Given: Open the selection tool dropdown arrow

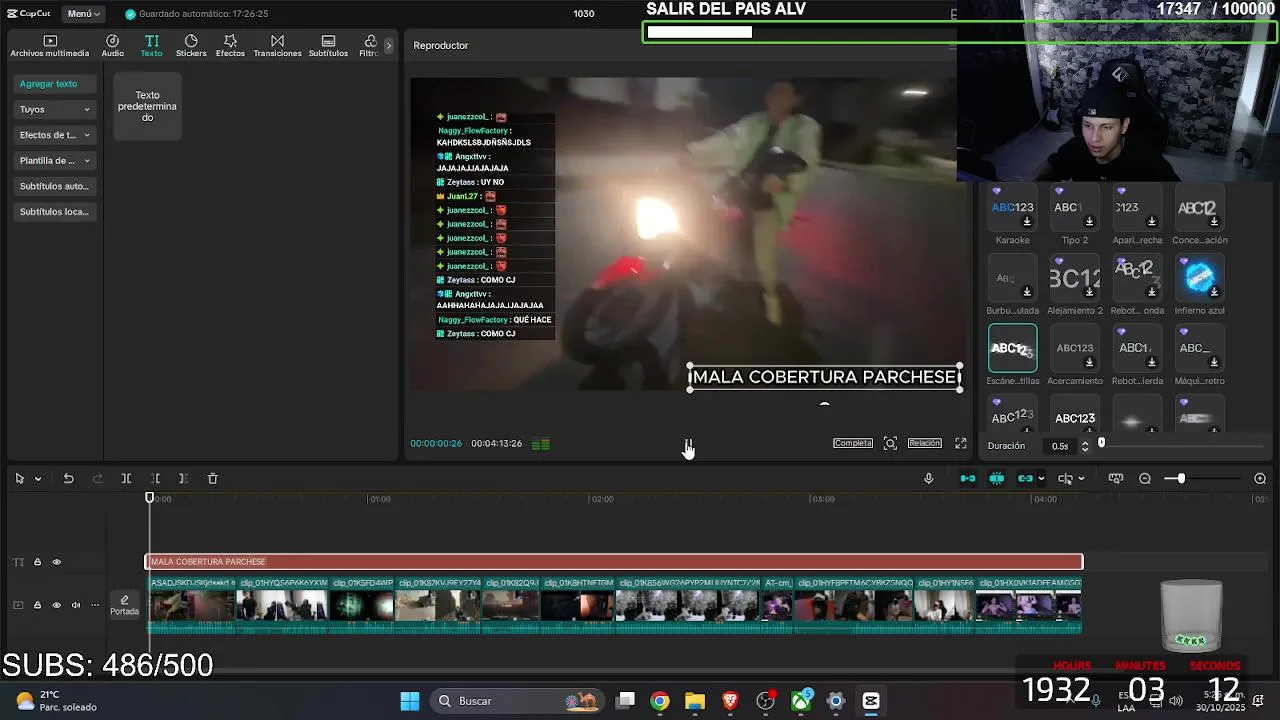Looking at the screenshot, I should tap(38, 479).
